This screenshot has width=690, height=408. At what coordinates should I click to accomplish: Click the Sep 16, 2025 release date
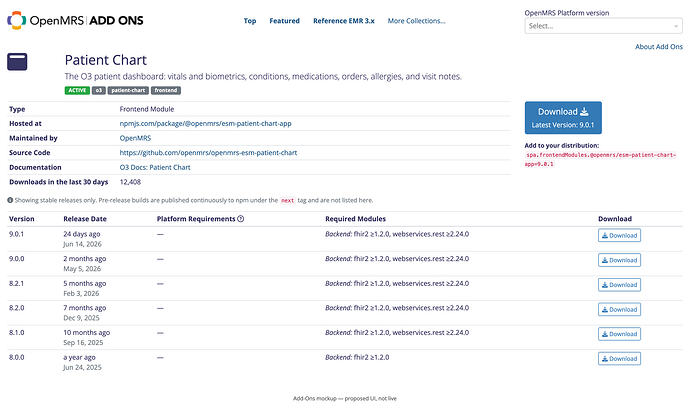83,342
